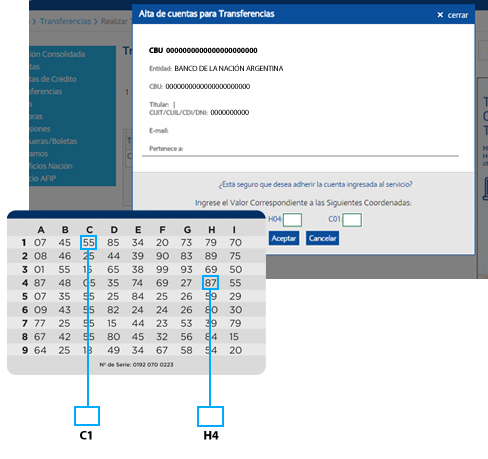Click the empty H4 box below the card

pos(210,416)
